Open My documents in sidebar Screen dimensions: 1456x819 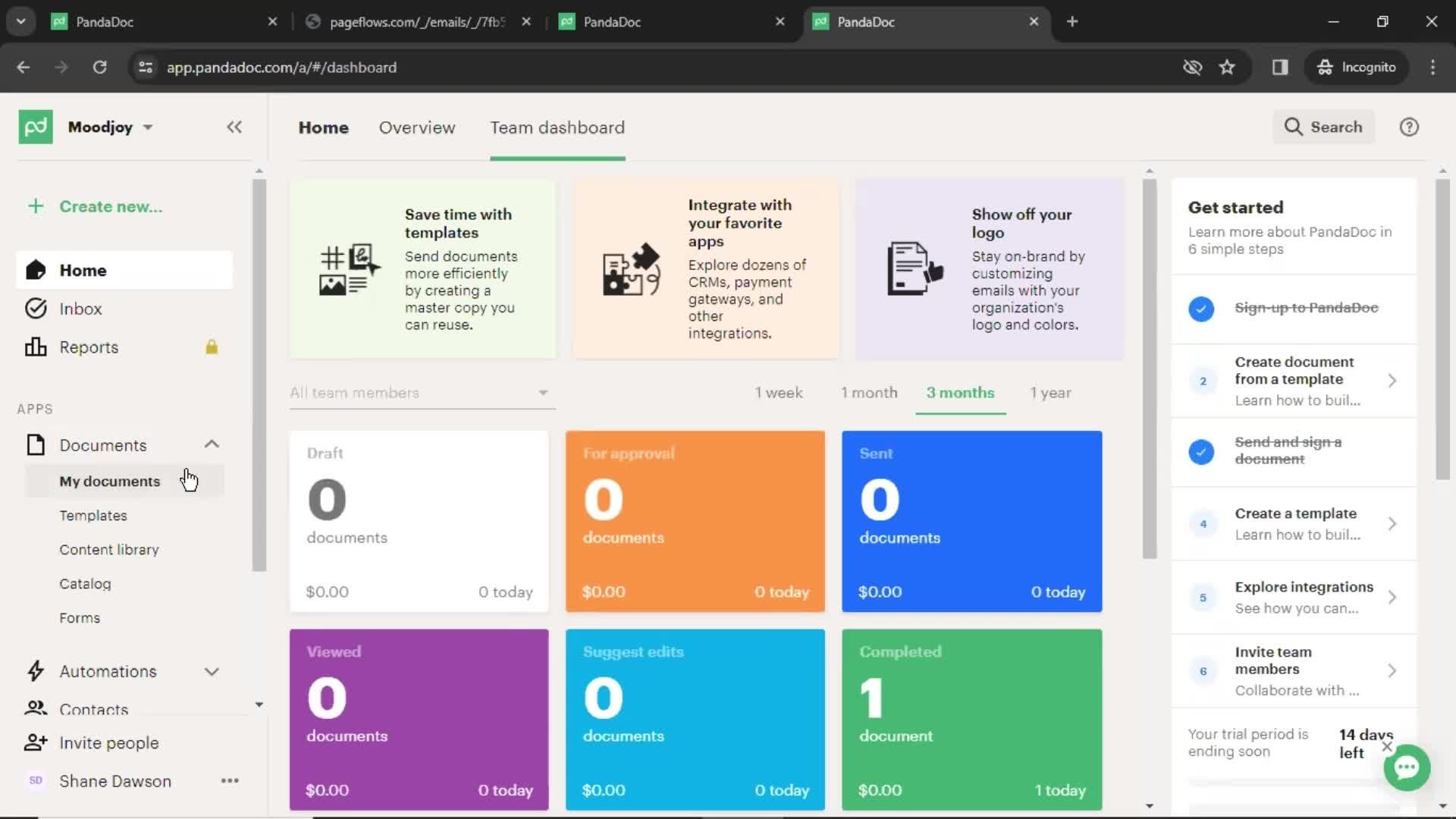(x=110, y=482)
